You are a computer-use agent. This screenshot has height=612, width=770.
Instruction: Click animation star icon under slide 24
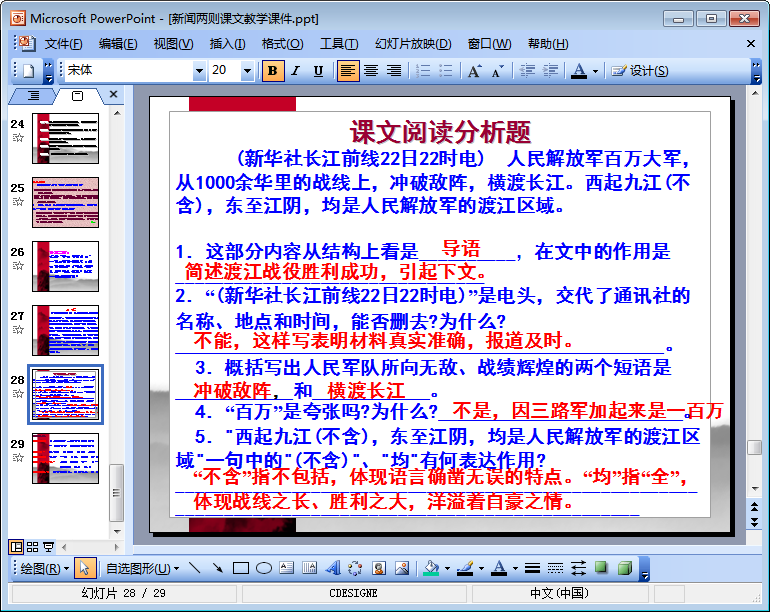click(x=18, y=138)
